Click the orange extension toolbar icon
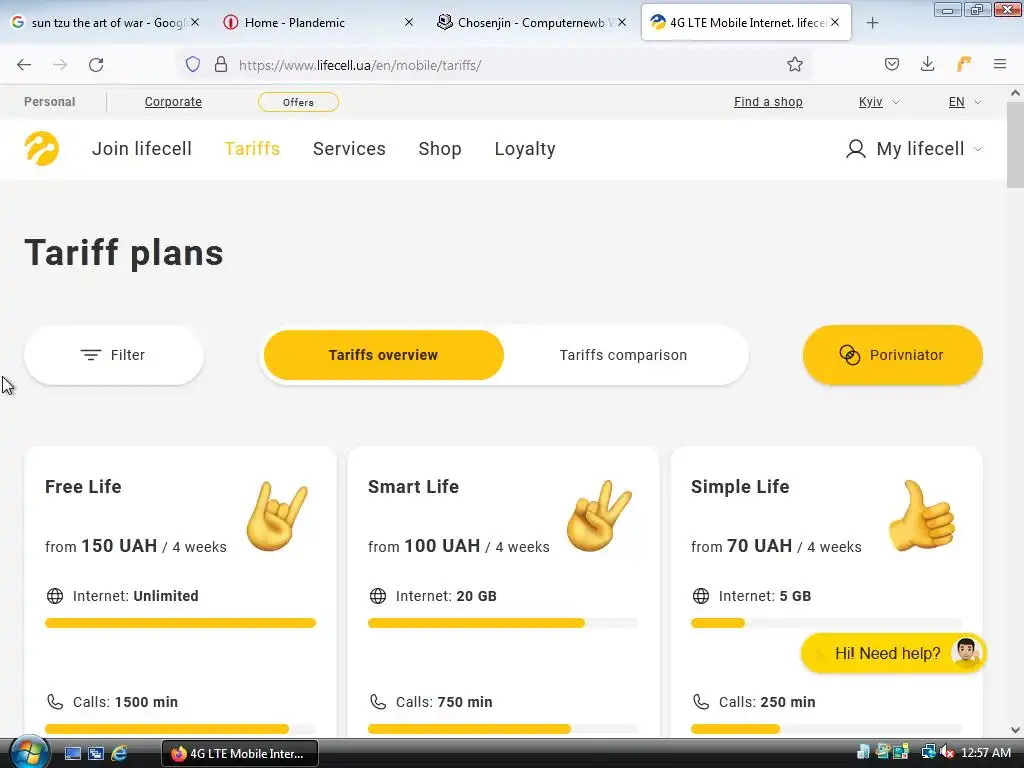 click(x=964, y=64)
